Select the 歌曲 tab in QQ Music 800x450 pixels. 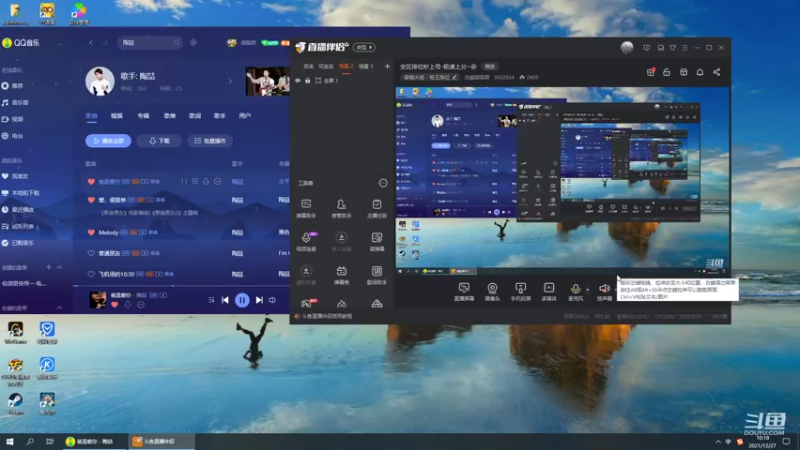click(x=91, y=116)
